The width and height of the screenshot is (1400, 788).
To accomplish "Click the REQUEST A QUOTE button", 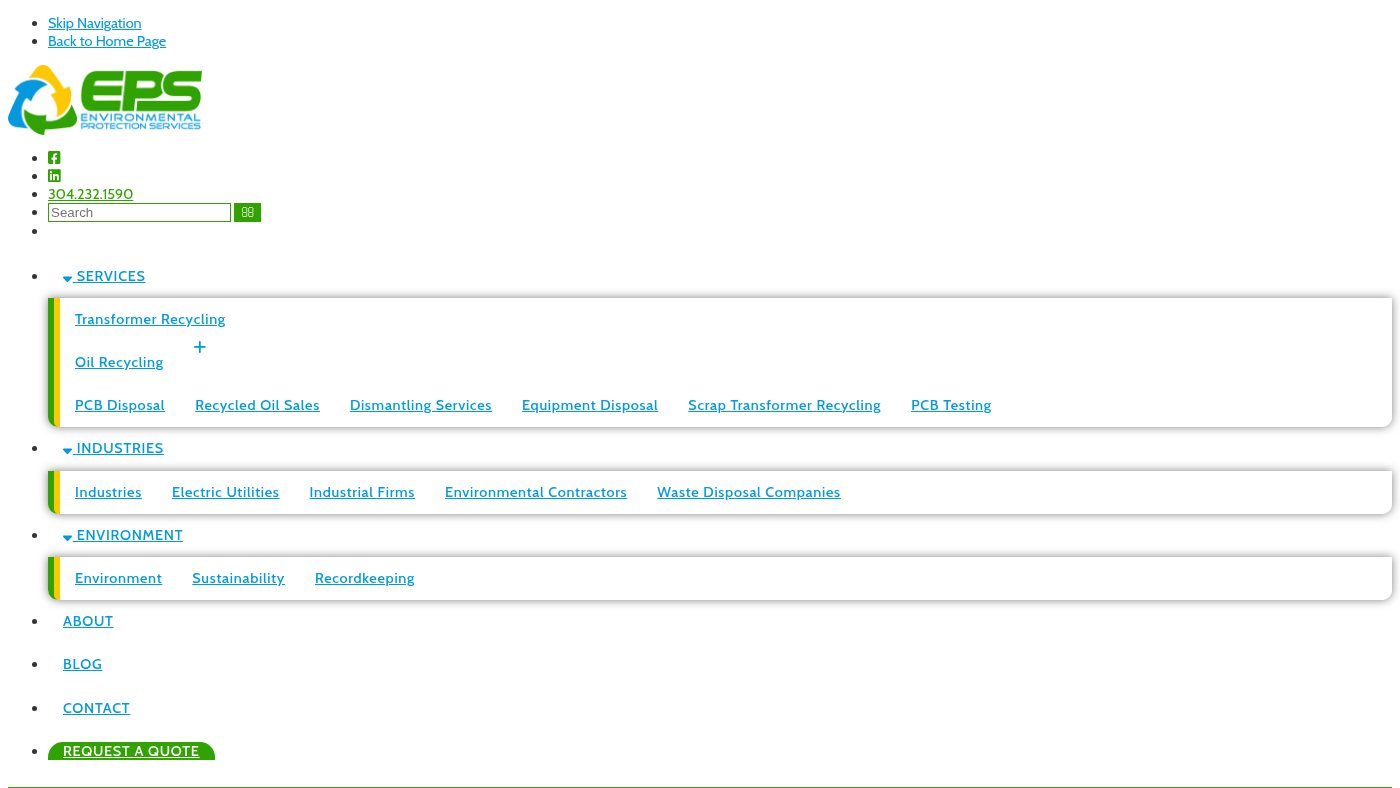I will click(131, 751).
